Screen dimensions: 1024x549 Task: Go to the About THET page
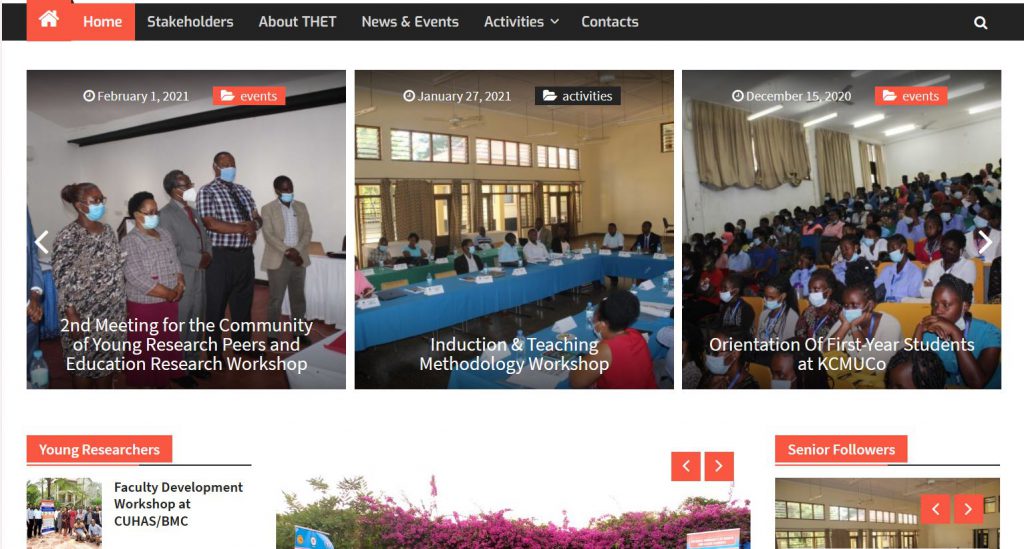tap(297, 22)
